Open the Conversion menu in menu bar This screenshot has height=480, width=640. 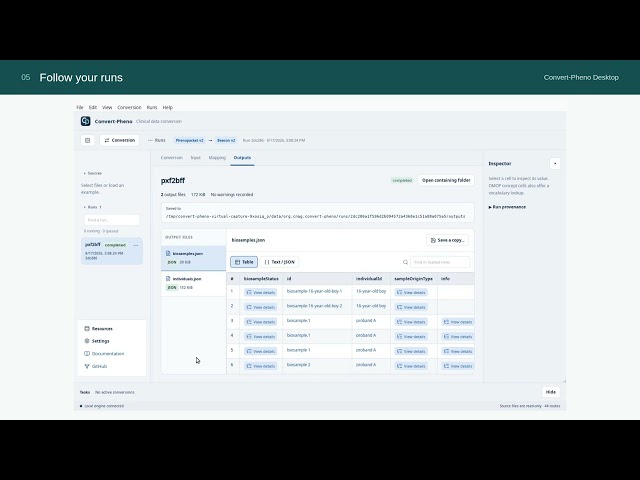(x=129, y=107)
